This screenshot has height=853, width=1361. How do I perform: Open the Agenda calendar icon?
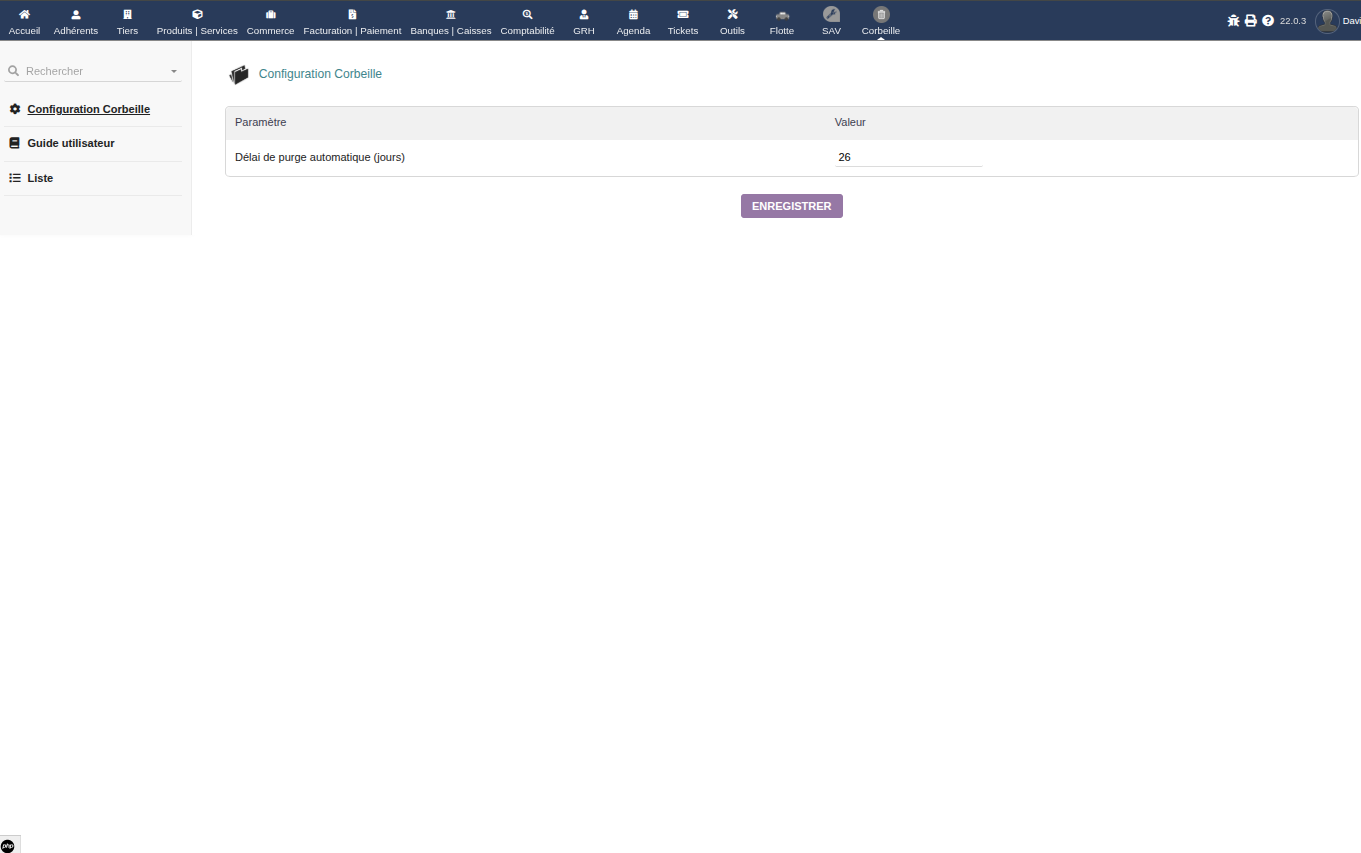point(633,14)
